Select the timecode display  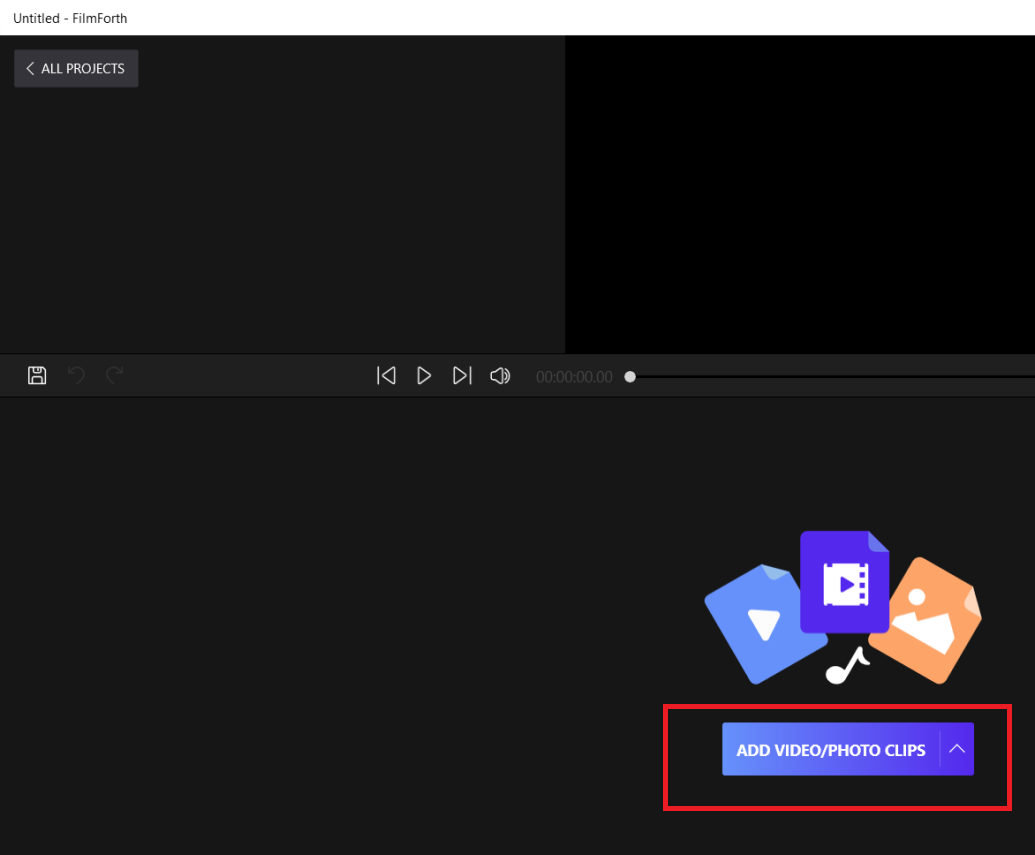[x=574, y=377]
